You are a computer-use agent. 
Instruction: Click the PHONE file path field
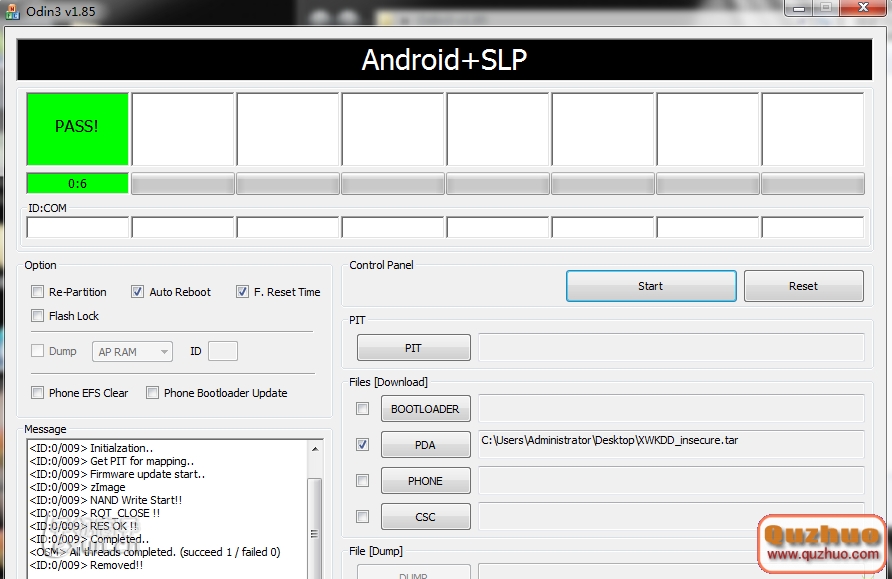(x=671, y=481)
